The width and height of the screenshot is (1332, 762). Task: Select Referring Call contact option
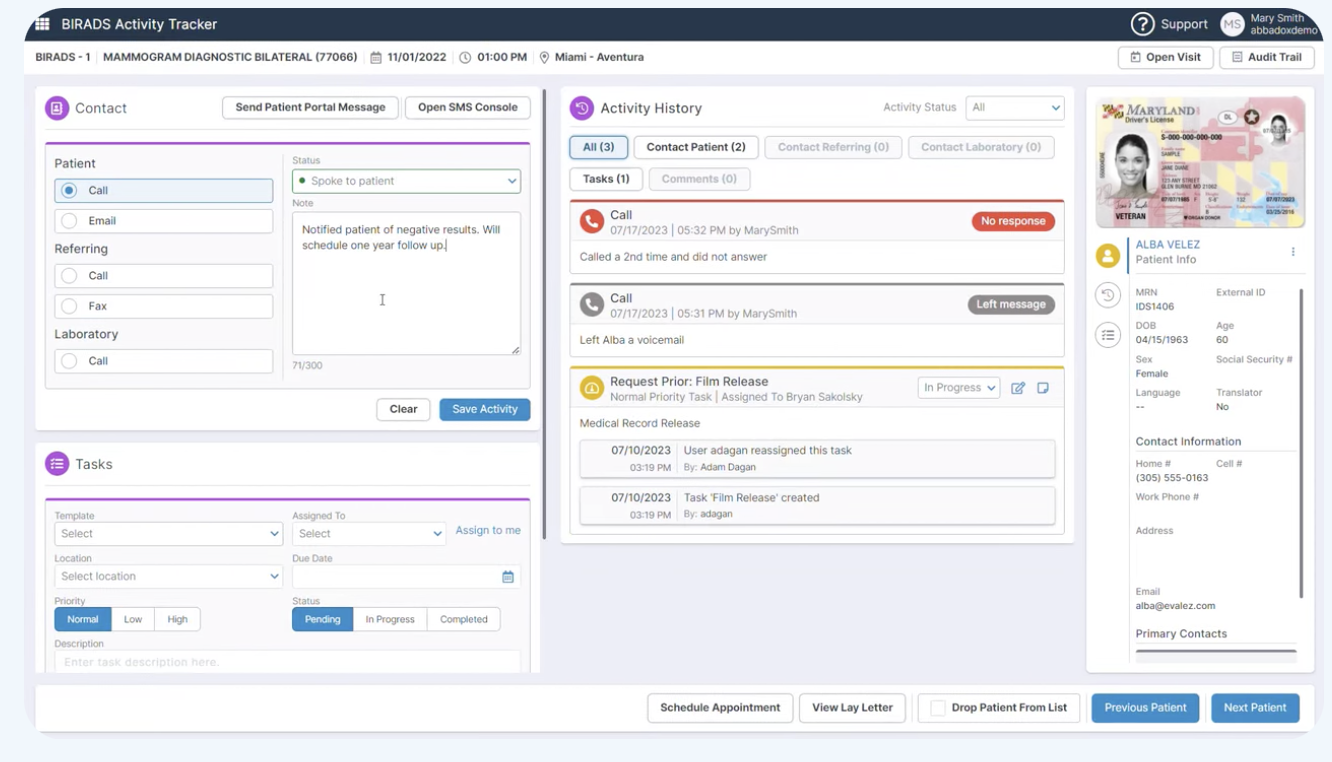coord(164,276)
